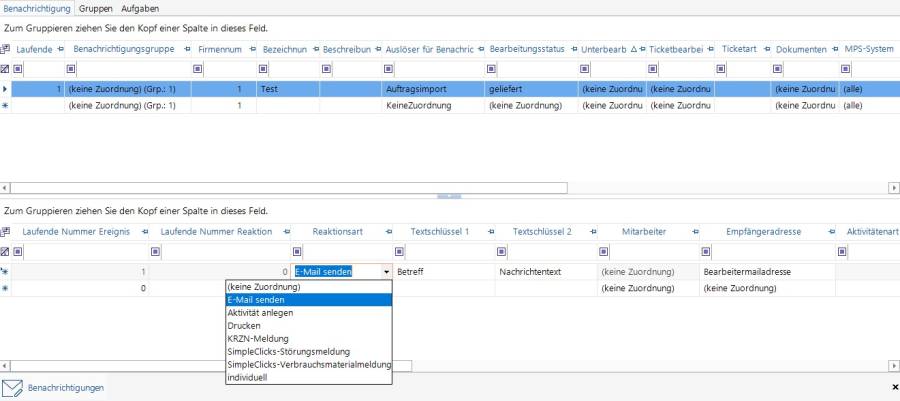Sort by Ticketart column header

[738, 49]
